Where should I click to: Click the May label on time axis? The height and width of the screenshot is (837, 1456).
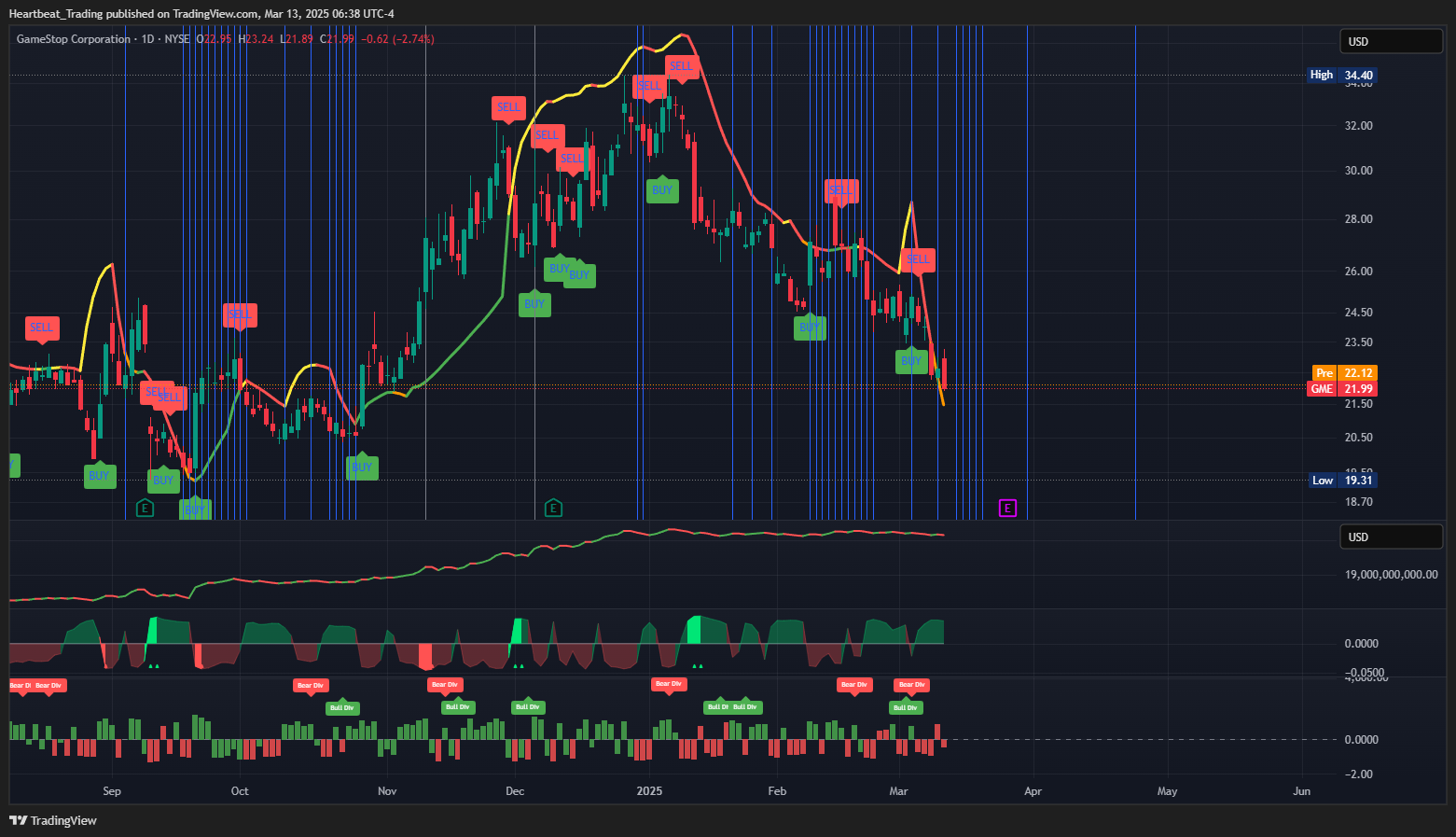click(1168, 791)
